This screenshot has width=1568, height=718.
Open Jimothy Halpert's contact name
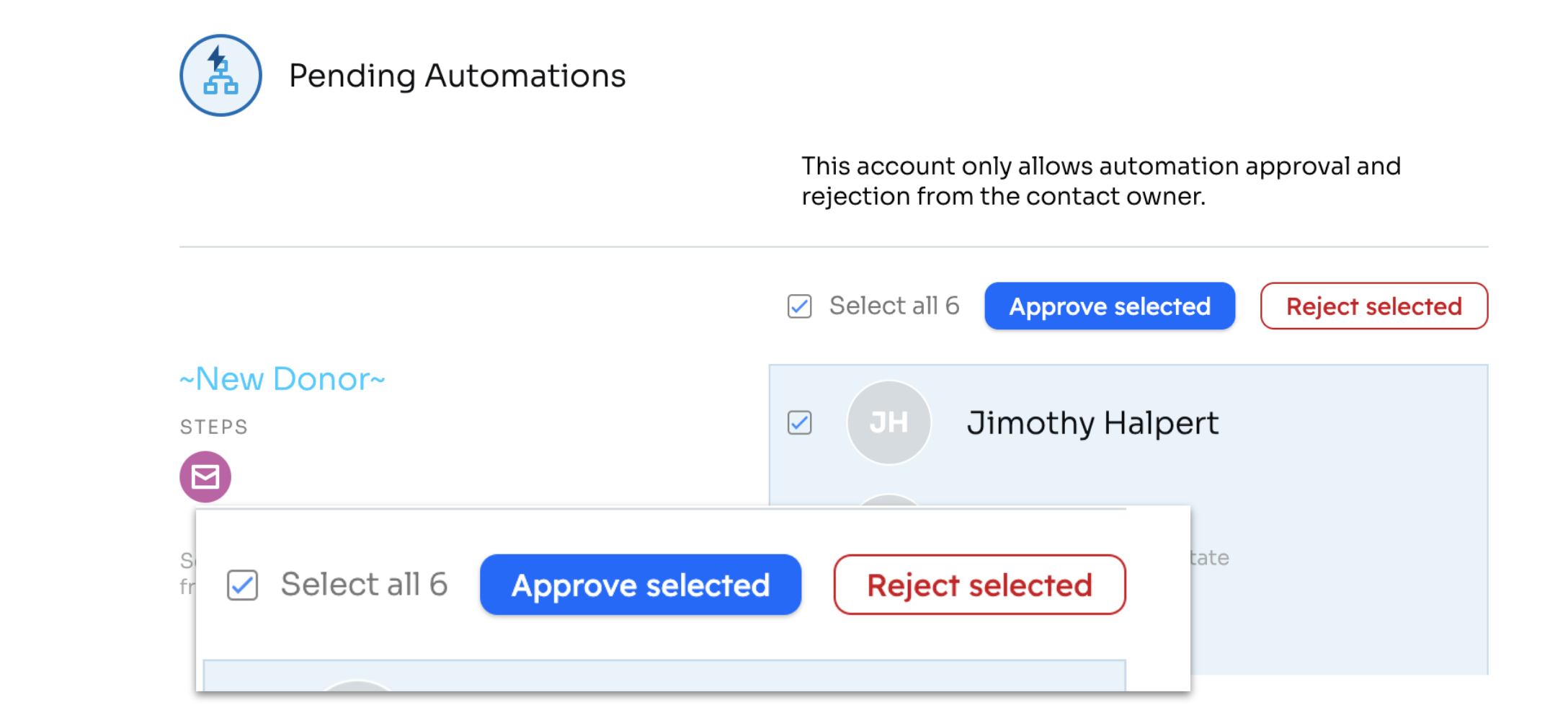1092,422
